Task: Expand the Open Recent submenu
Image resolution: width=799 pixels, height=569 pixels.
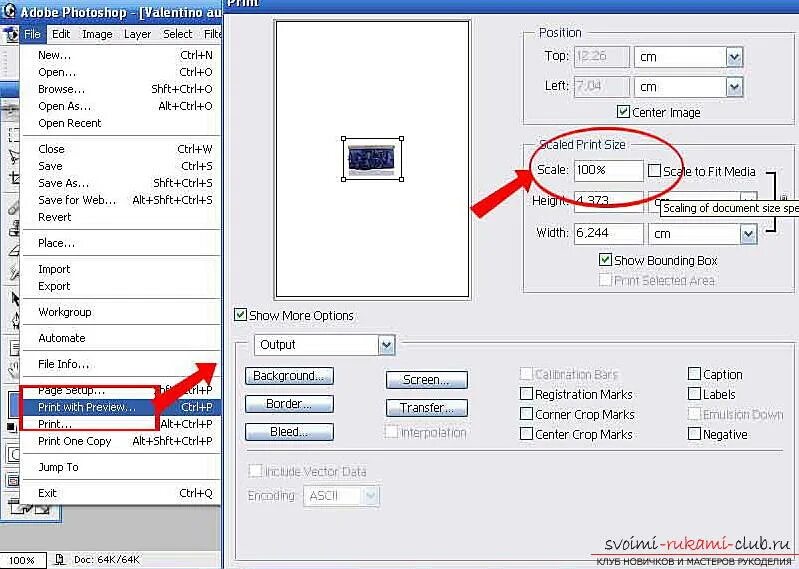Action: coord(122,123)
